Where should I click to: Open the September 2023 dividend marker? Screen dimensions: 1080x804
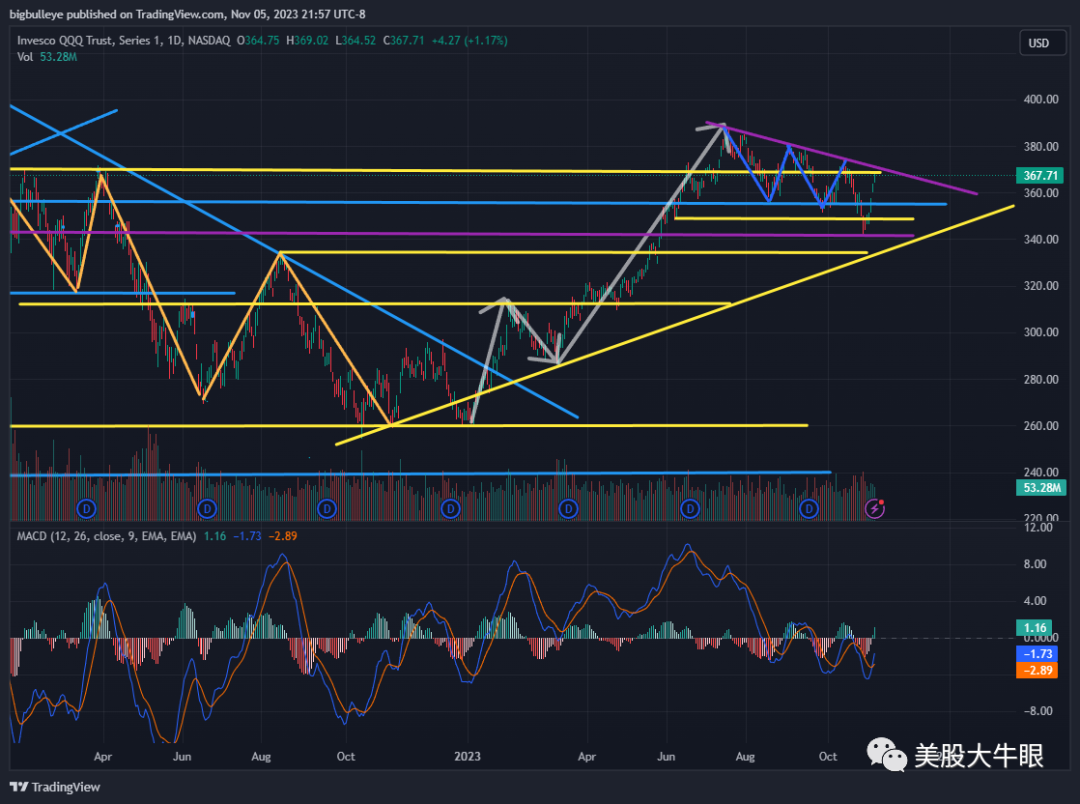click(809, 509)
